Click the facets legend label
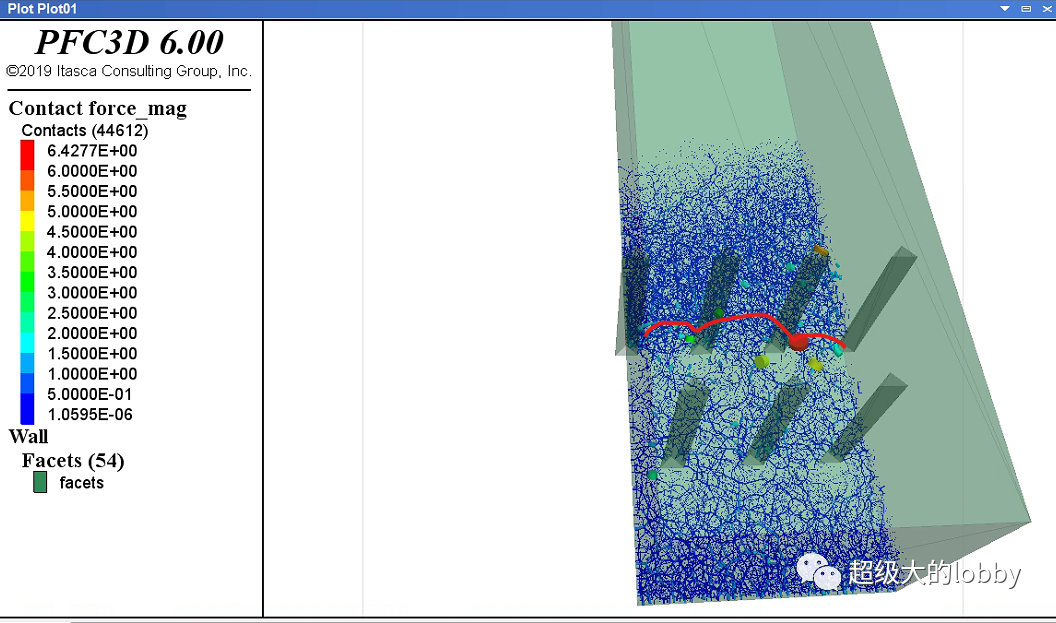The height and width of the screenshot is (623, 1056). (81, 483)
